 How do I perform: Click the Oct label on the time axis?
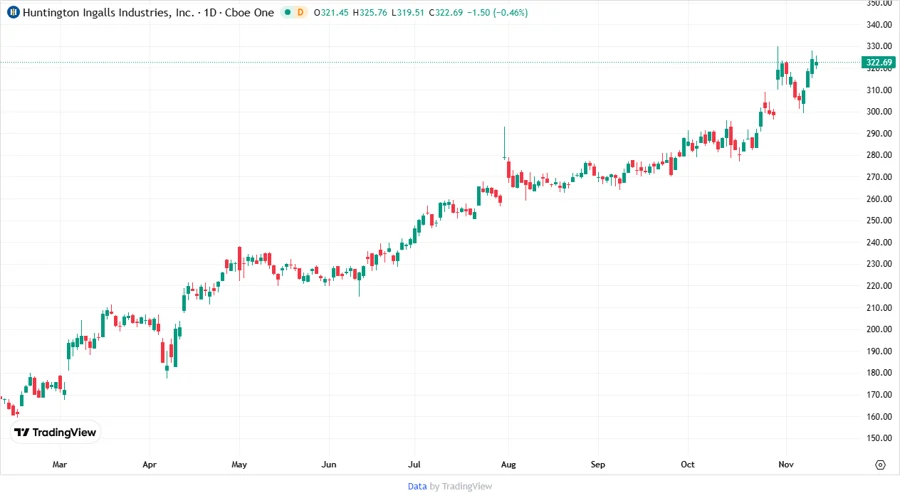pyautogui.click(x=688, y=465)
